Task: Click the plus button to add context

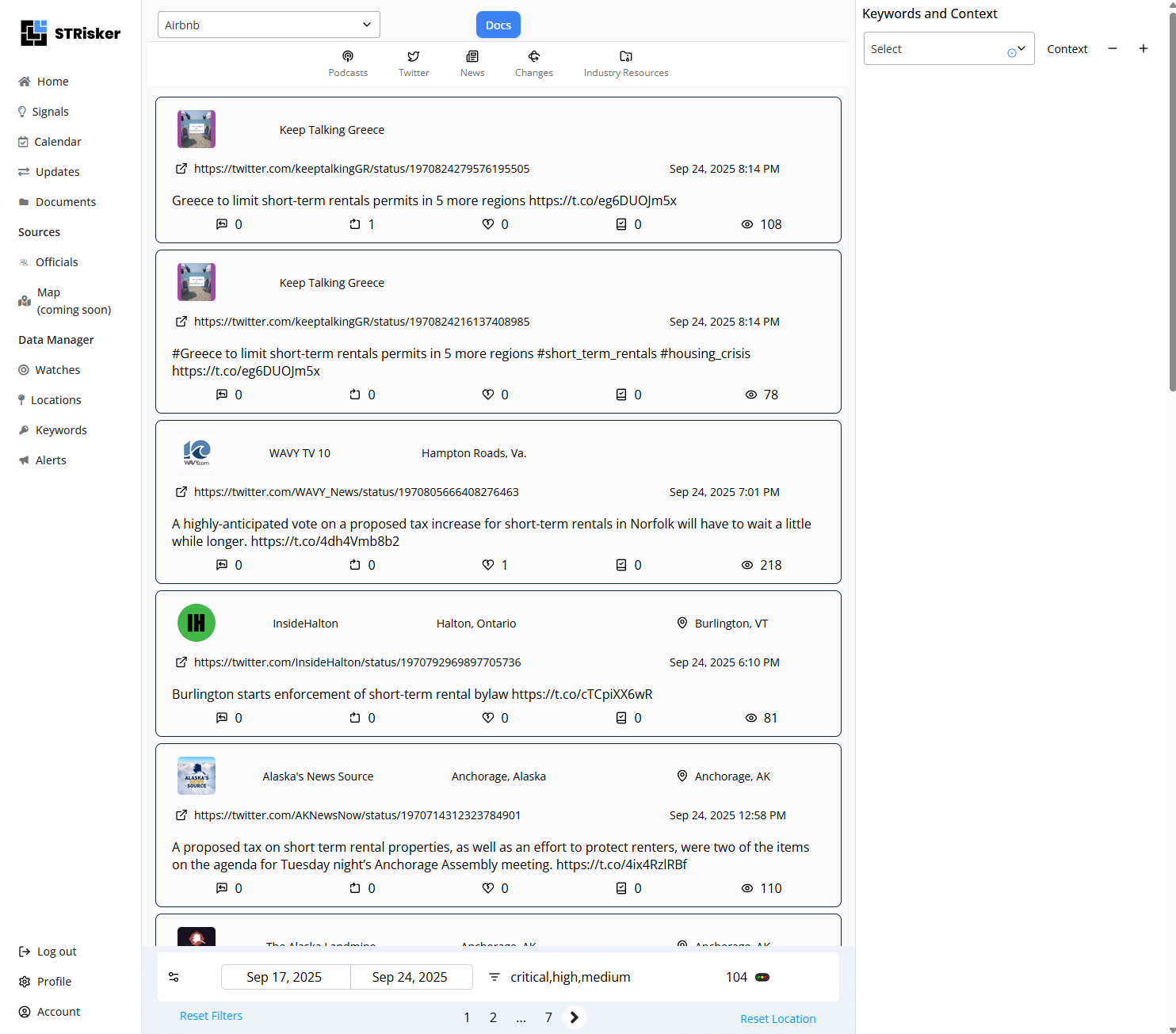Action: (1143, 49)
